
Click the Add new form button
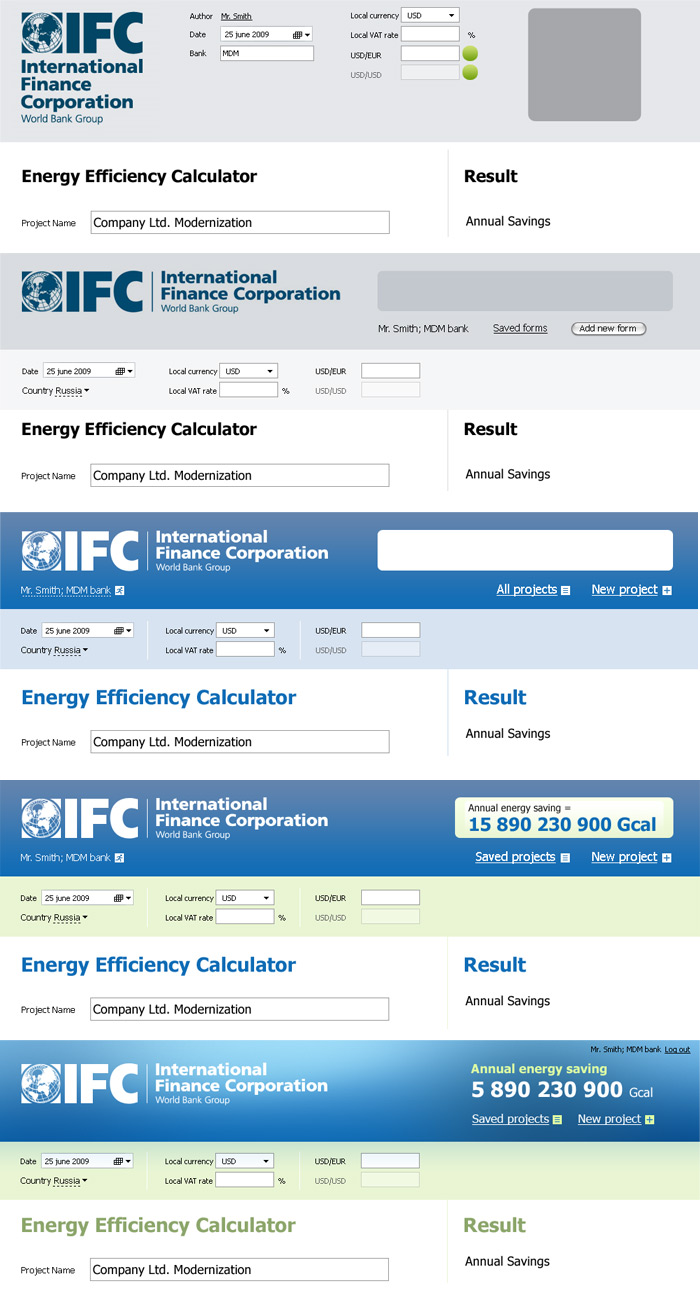[608, 328]
